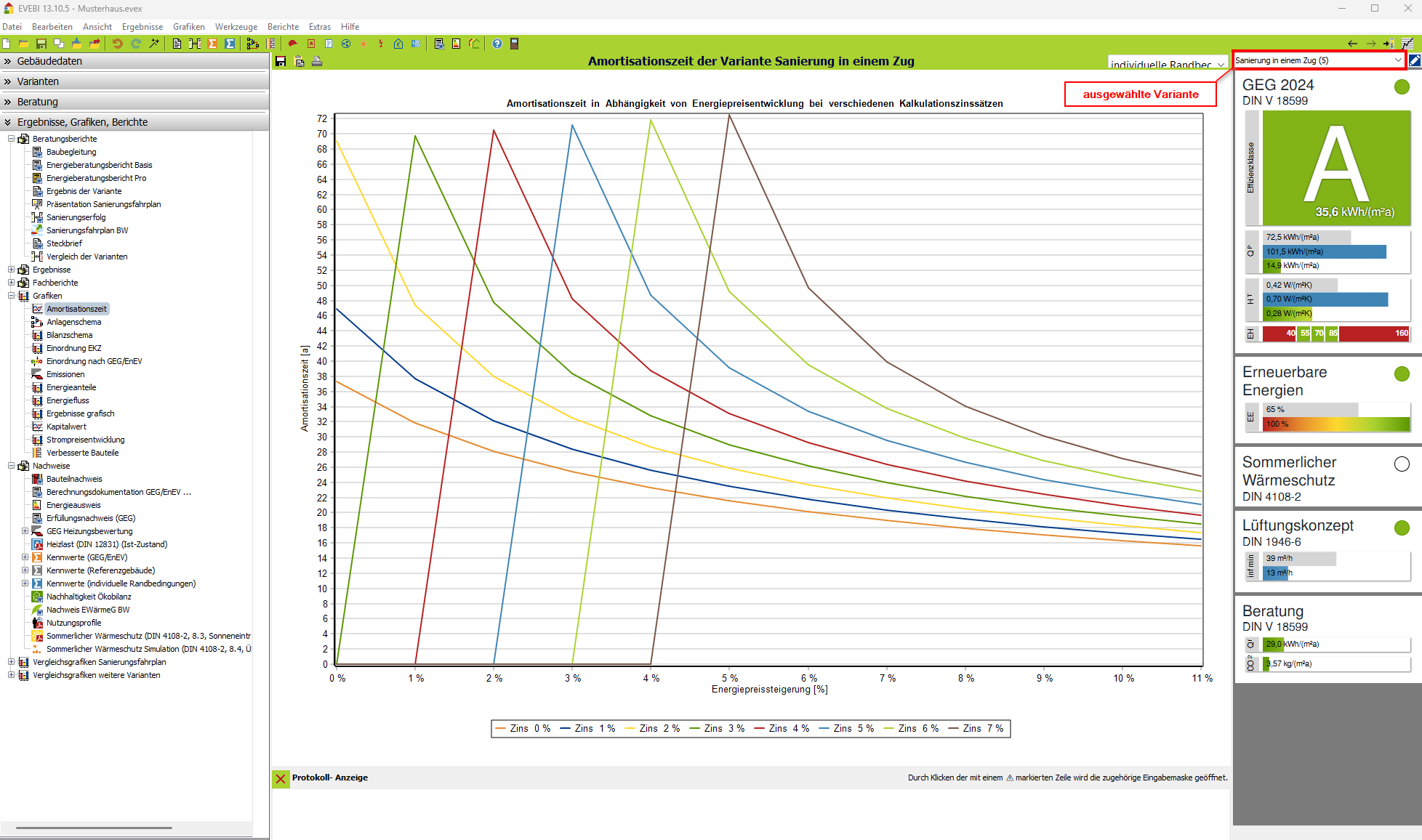This screenshot has height=840, width=1422.
Task: Open the help question mark icon
Action: [497, 44]
